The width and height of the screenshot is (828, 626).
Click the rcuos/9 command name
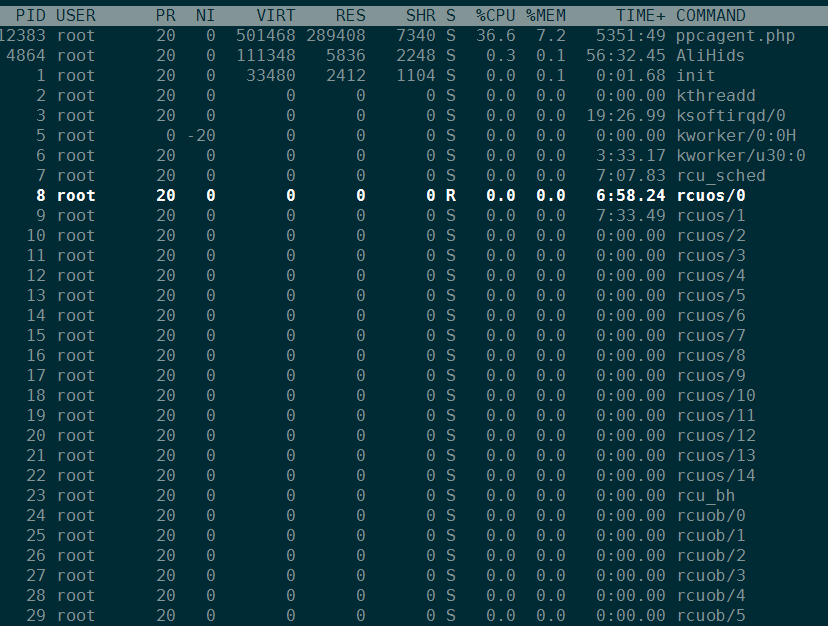tap(711, 376)
